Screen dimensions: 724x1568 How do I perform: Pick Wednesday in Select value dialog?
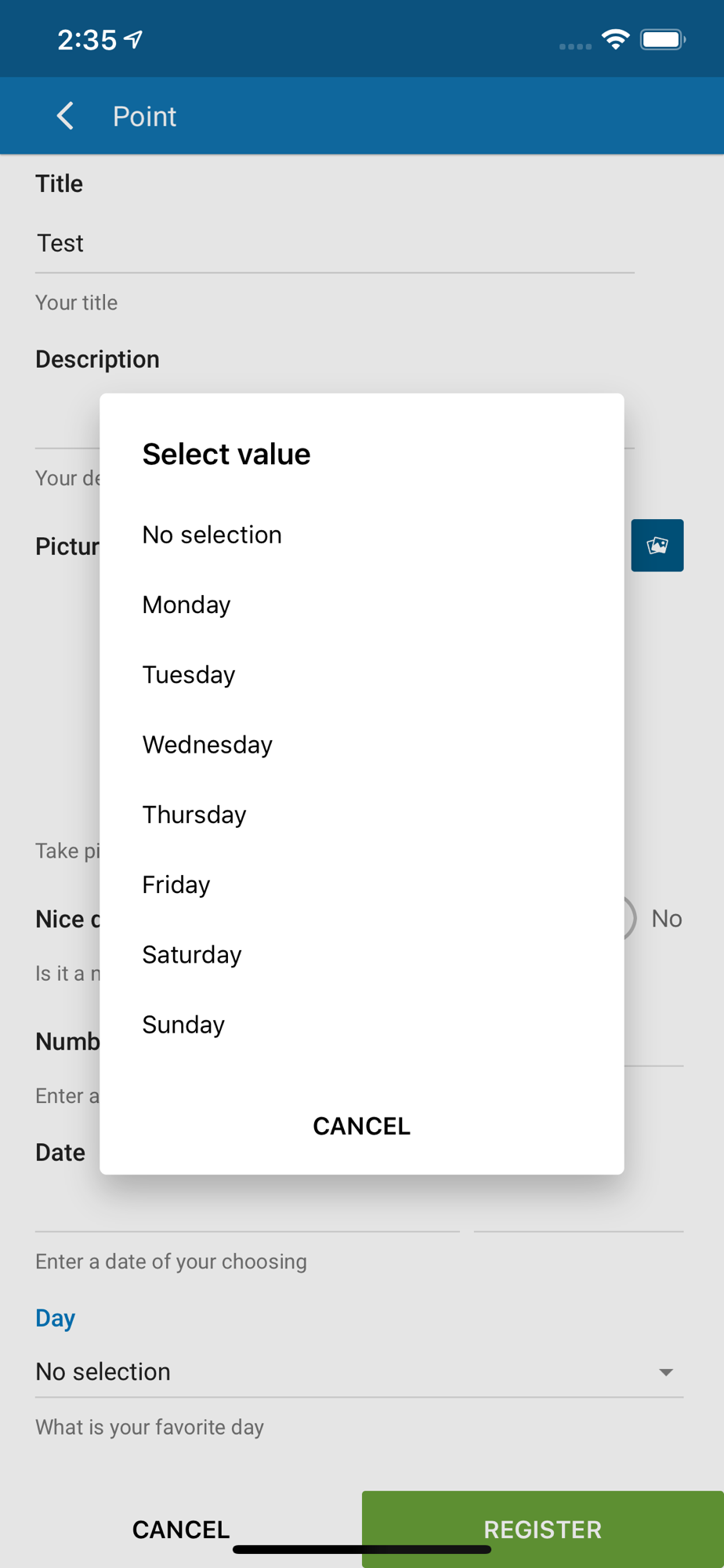click(362, 744)
